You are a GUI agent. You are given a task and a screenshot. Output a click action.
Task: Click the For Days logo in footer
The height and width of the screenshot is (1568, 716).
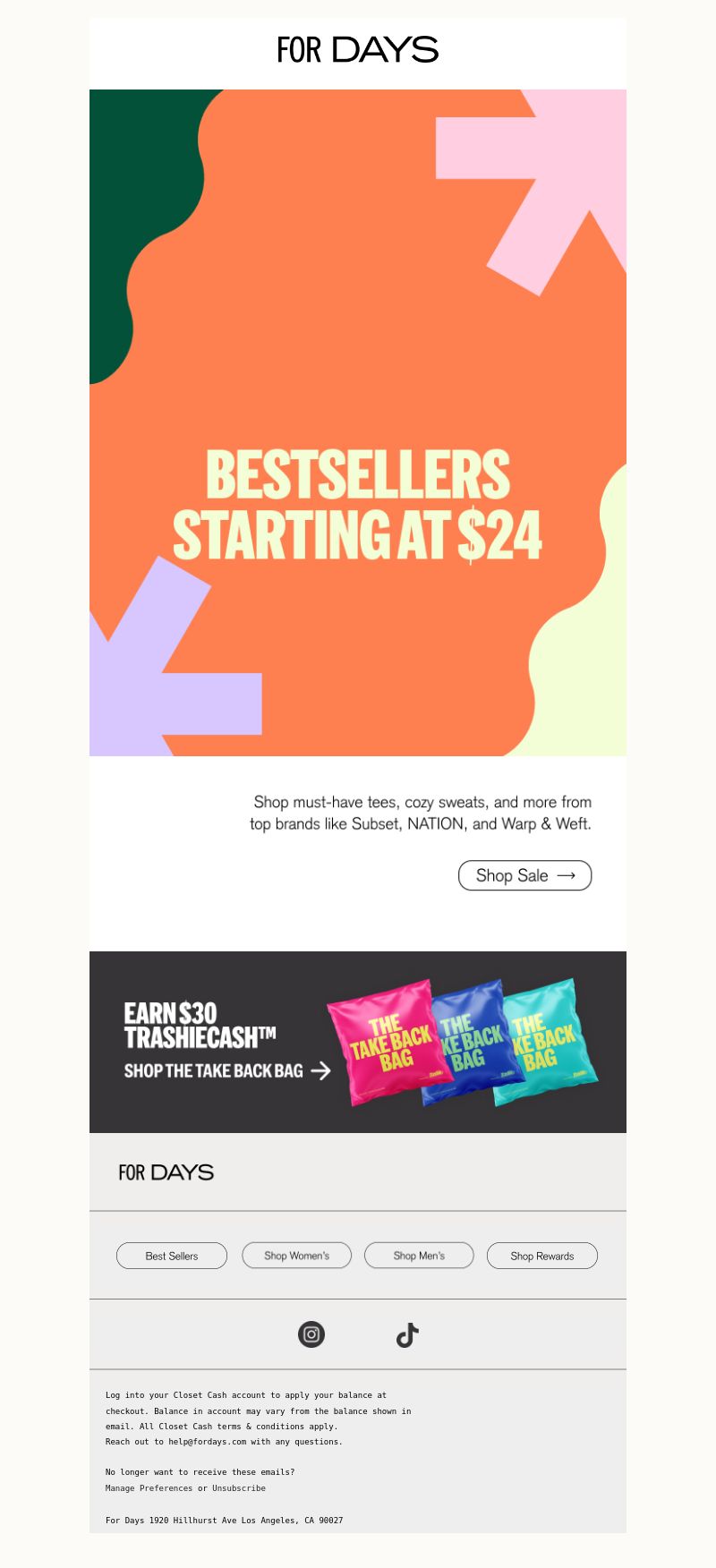point(166,1172)
